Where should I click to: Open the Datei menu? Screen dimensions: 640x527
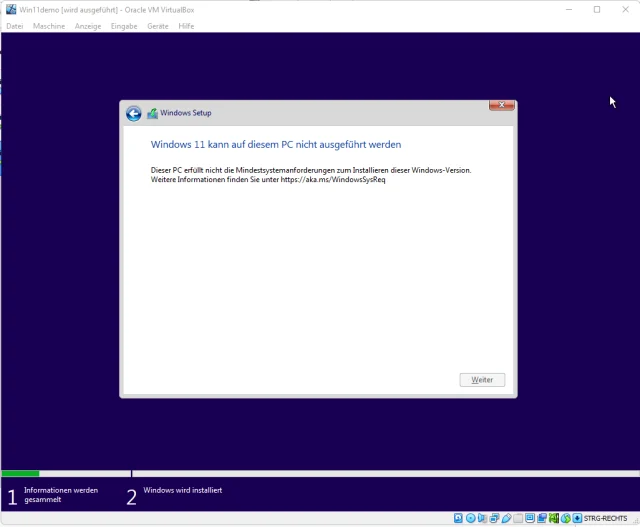15,26
